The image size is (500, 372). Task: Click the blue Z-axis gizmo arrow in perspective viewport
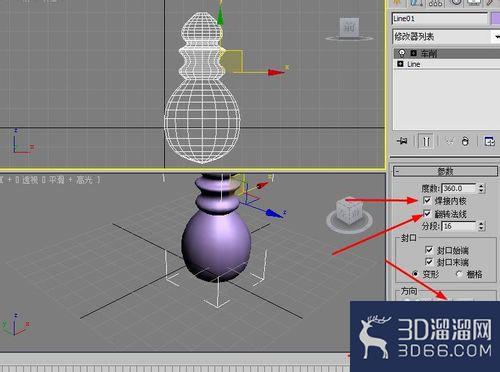(275, 213)
